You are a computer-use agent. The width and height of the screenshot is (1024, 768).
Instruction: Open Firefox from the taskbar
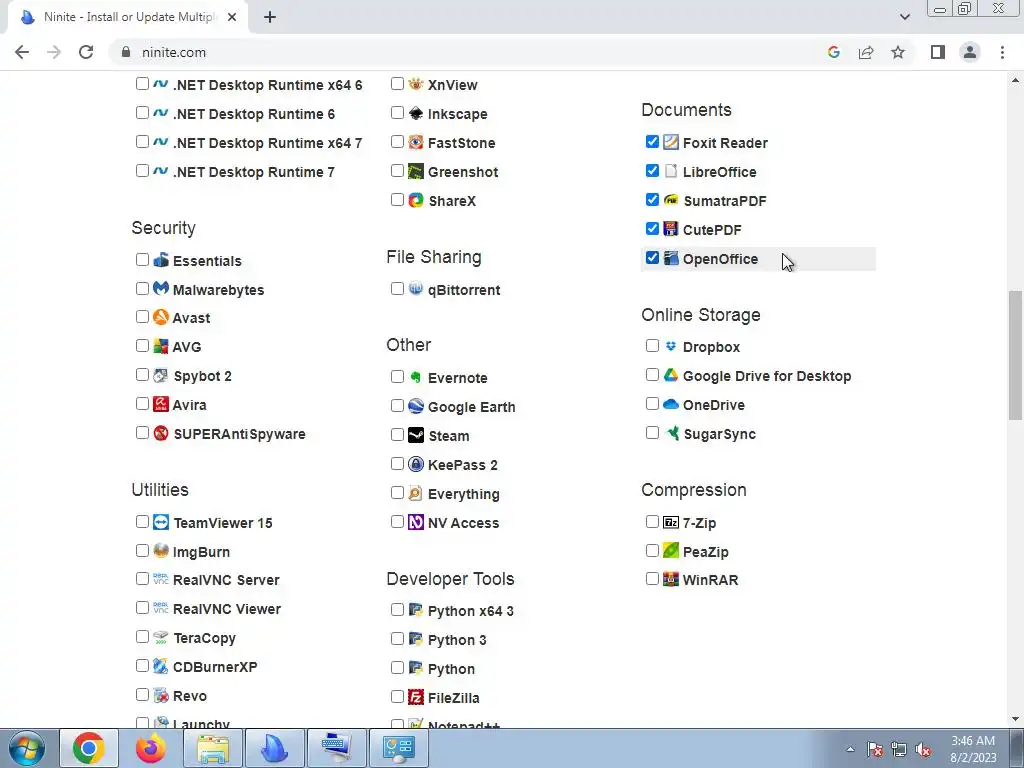pyautogui.click(x=151, y=748)
